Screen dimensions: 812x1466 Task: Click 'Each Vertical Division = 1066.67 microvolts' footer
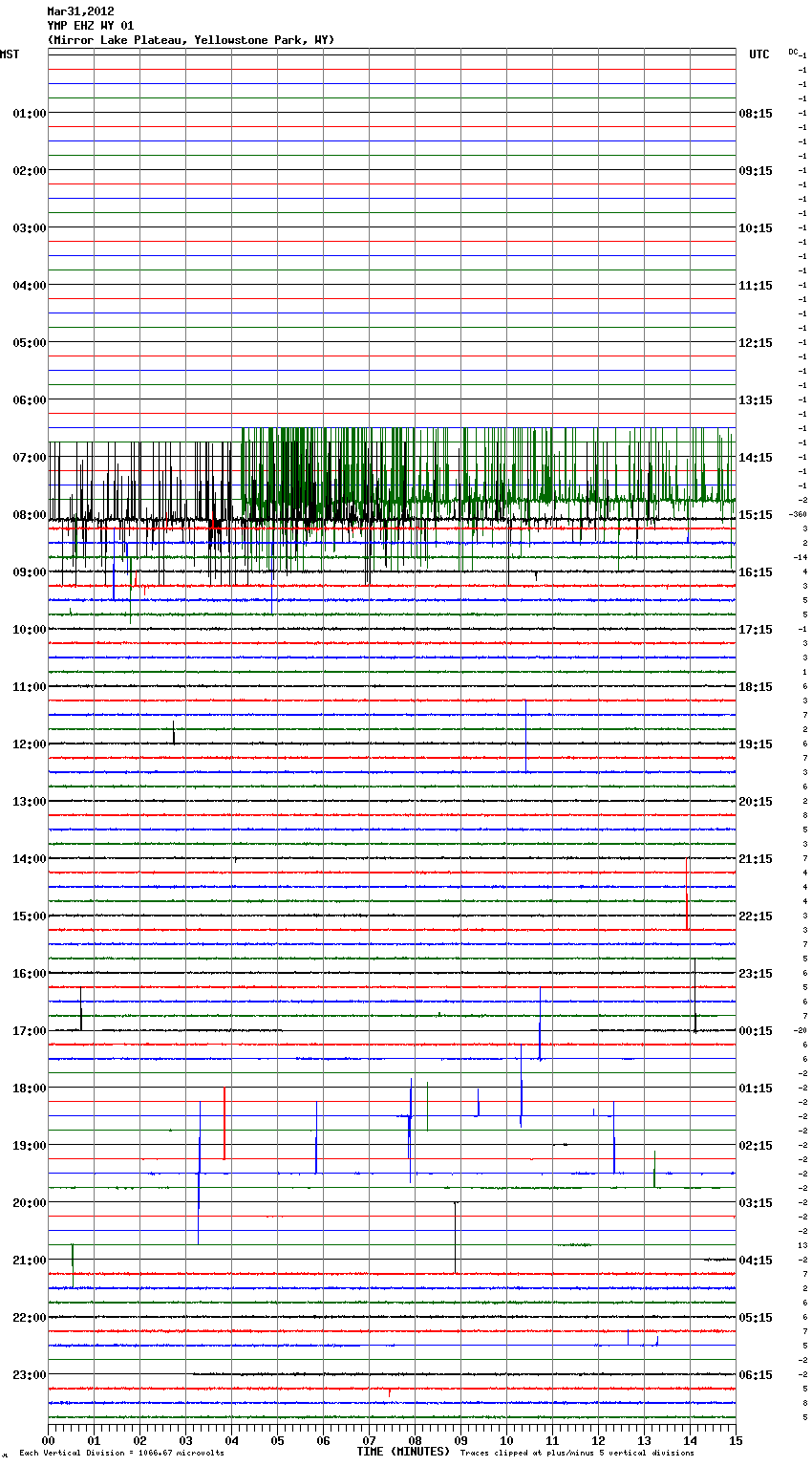tap(121, 1454)
